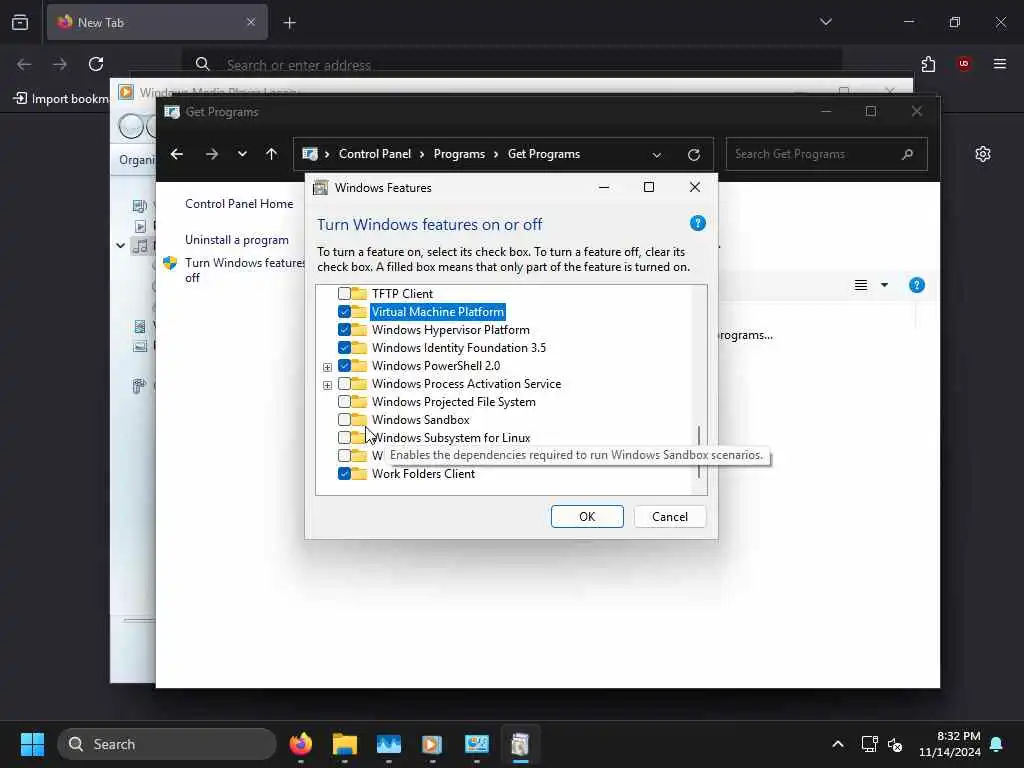
Task: Open Windows Start menu
Action: (x=33, y=744)
